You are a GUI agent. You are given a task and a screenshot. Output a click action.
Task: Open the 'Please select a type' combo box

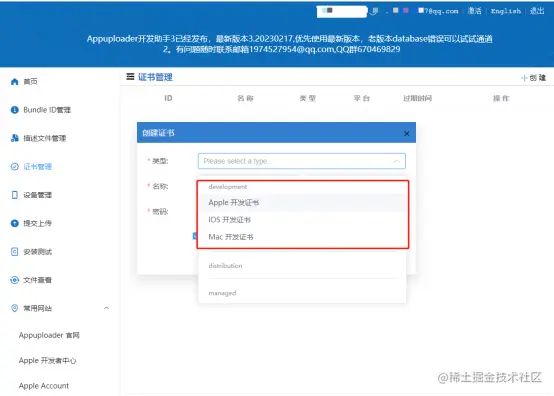click(301, 161)
